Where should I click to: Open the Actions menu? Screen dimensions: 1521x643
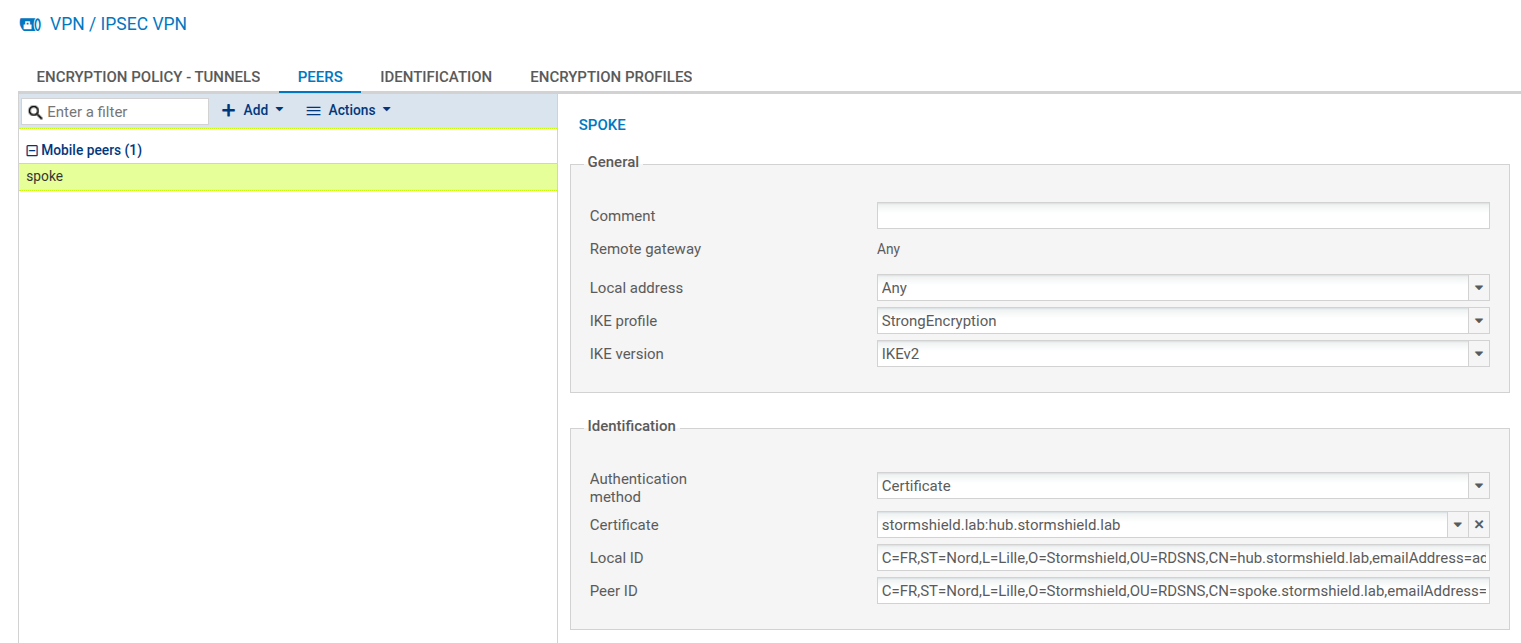tap(348, 110)
